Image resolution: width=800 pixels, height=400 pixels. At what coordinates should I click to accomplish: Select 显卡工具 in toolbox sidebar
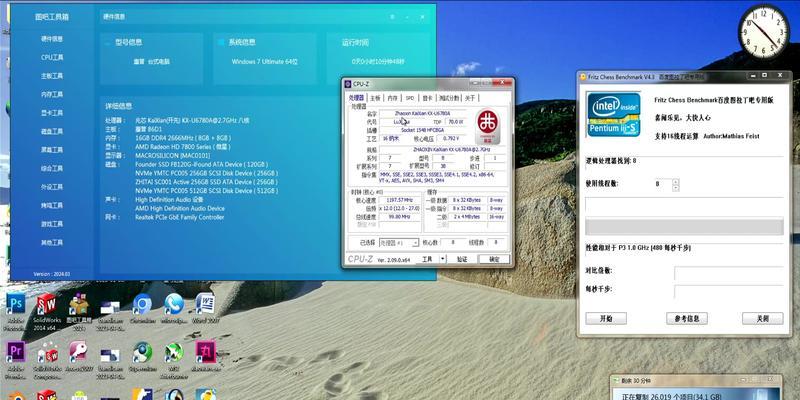(x=52, y=113)
